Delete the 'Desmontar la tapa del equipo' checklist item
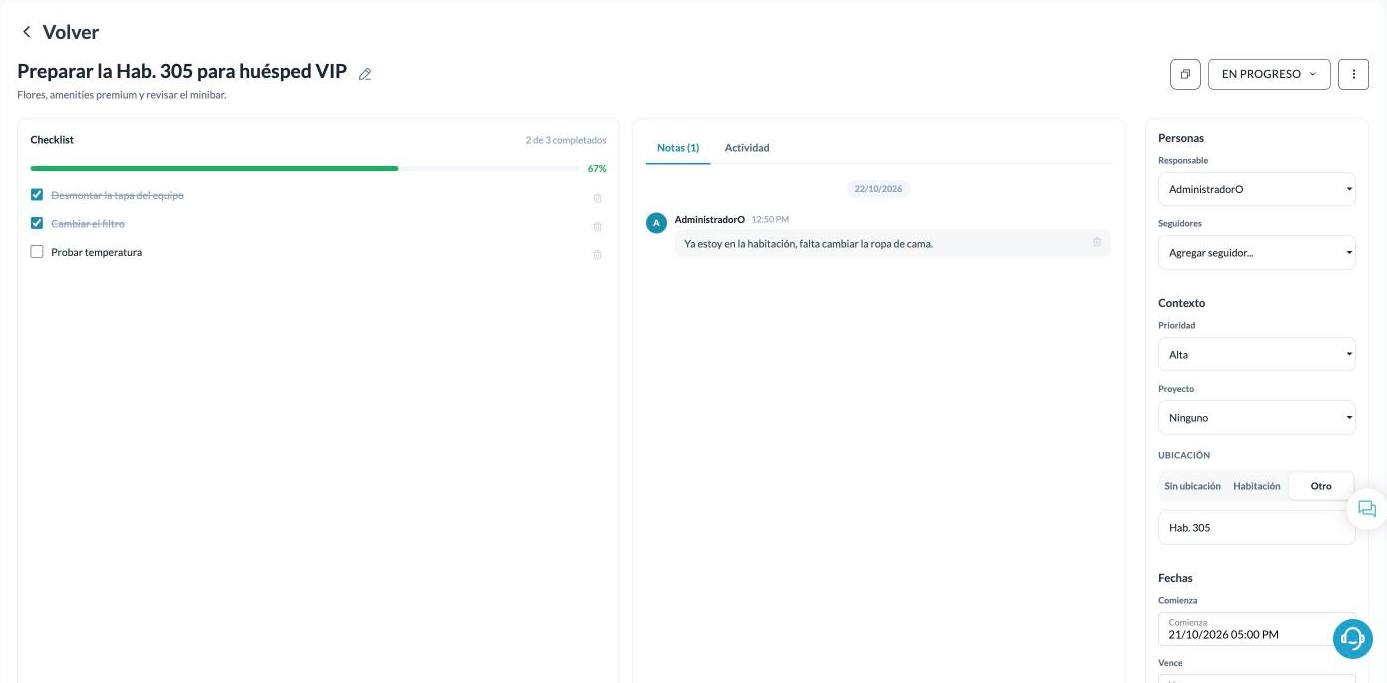Screen dimensions: 1387x683 click(598, 198)
